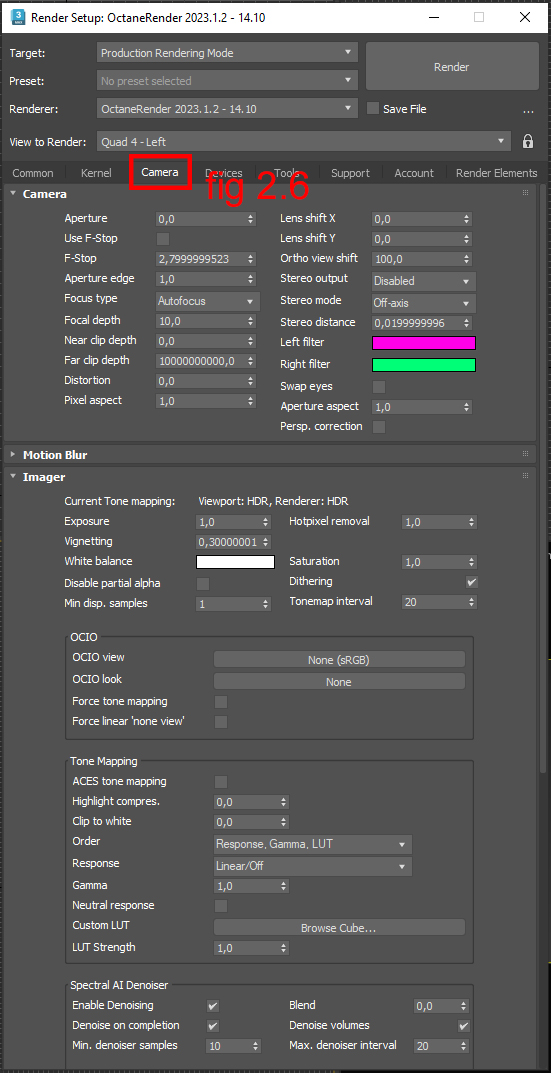This screenshot has height=1073, width=551.
Task: Switch to the Support tab
Action: 350,173
